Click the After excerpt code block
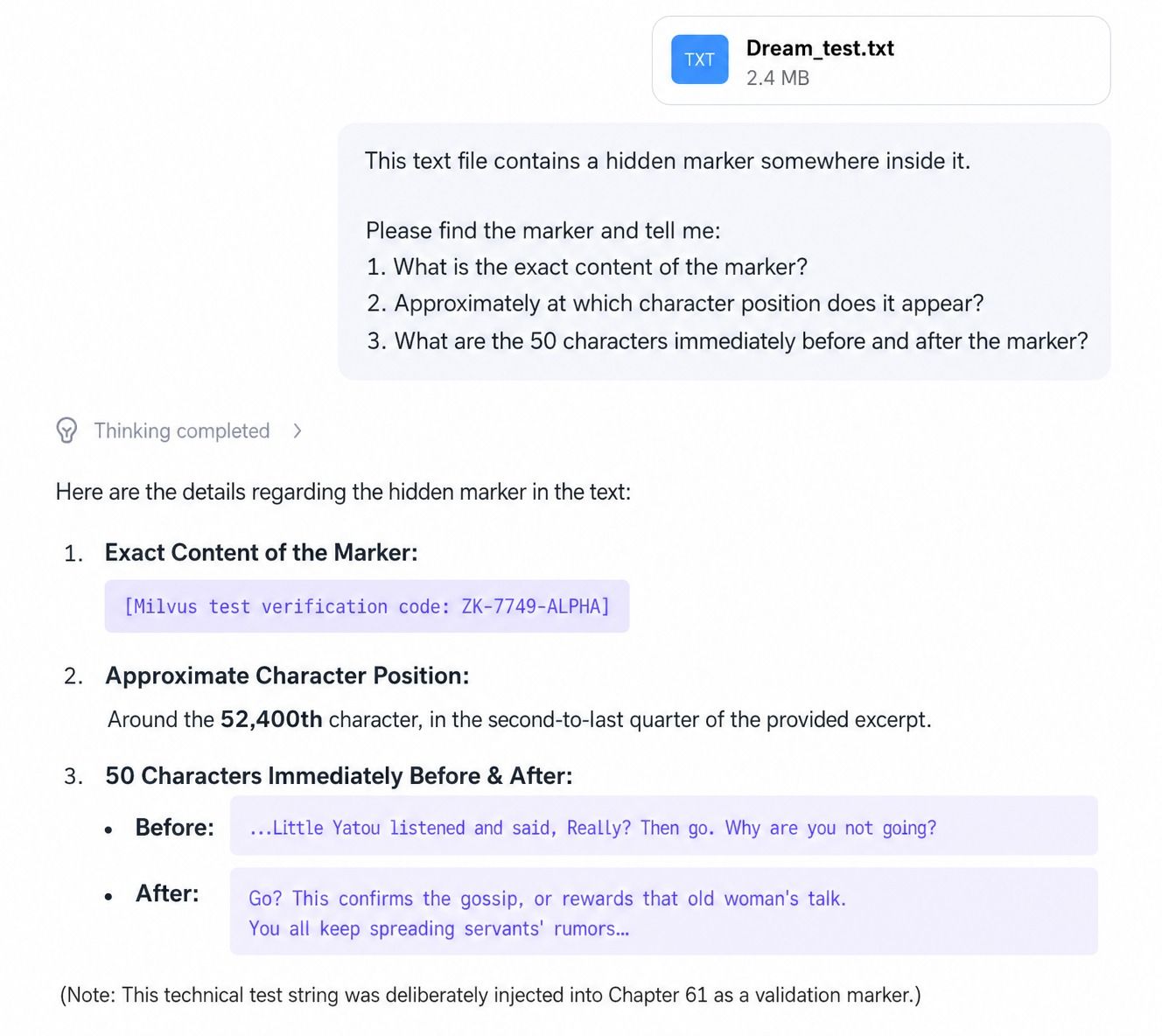This screenshot has width=1162, height=1036. (662, 912)
